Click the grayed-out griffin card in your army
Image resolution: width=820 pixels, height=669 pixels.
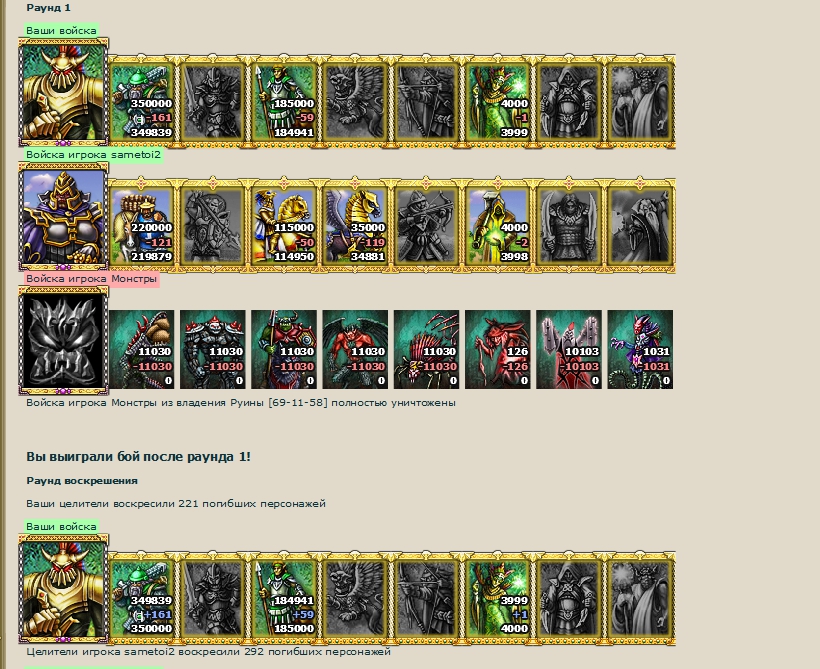click(x=355, y=101)
